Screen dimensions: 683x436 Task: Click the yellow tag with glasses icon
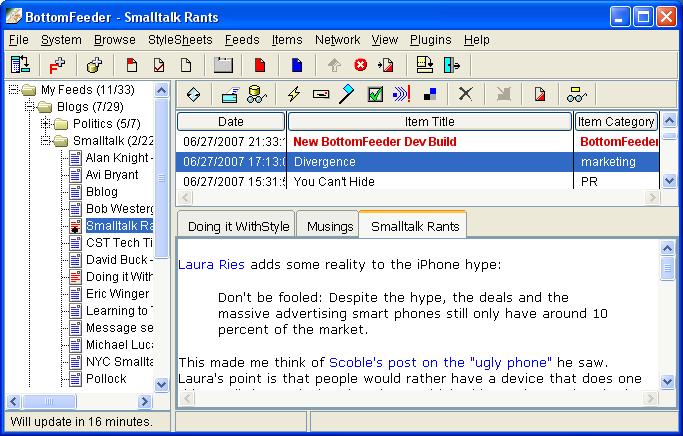coord(577,94)
